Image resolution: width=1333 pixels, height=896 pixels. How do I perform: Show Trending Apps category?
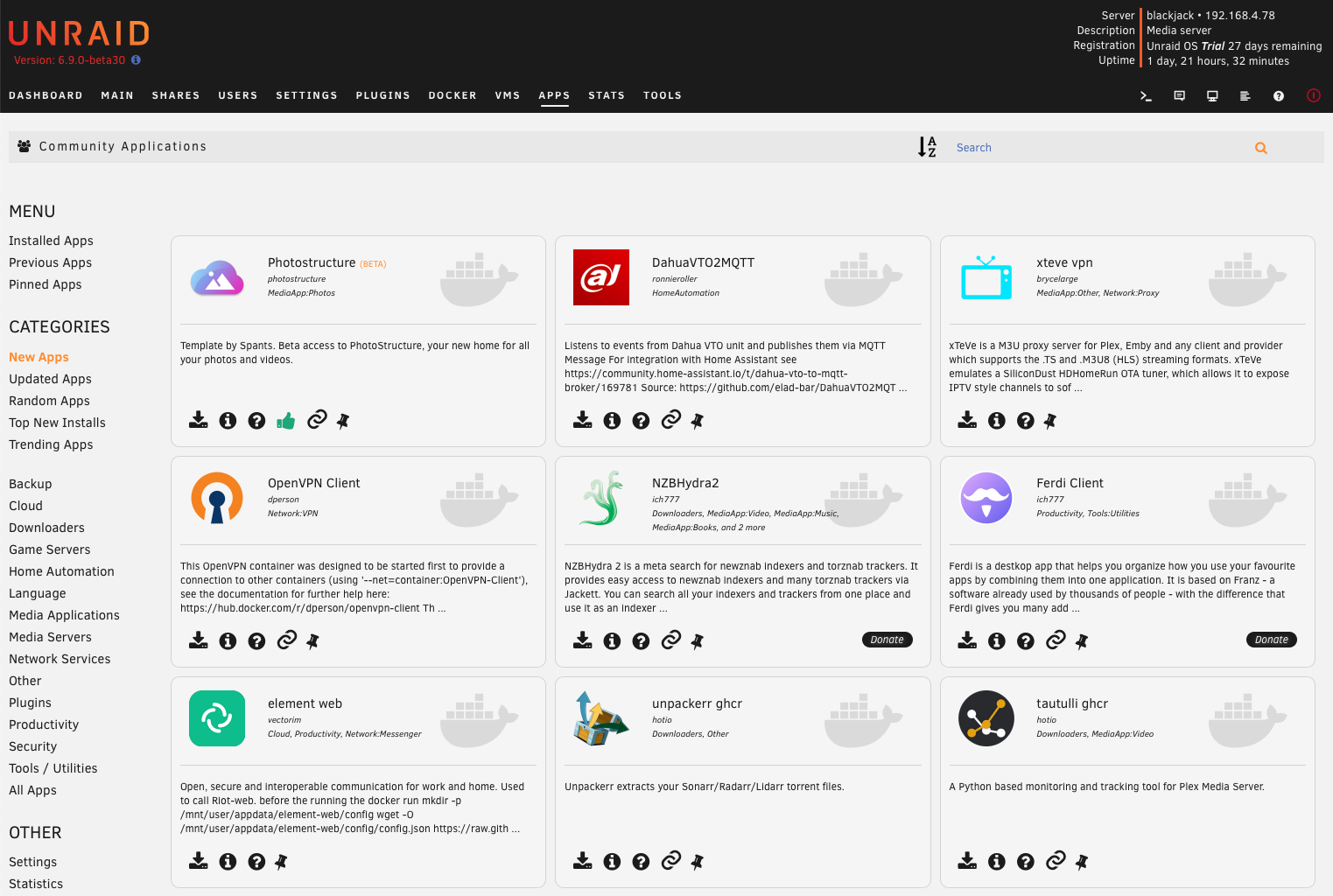[x=51, y=444]
